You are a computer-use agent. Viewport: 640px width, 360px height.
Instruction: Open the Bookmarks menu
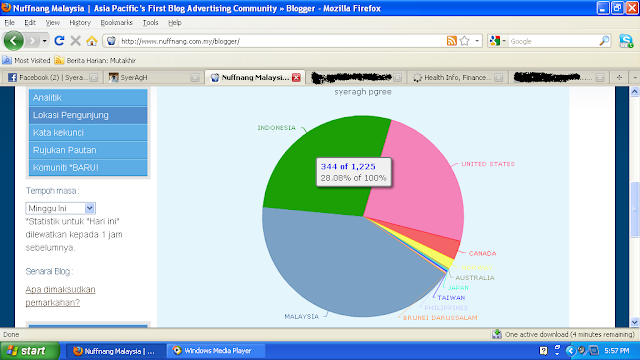point(117,22)
